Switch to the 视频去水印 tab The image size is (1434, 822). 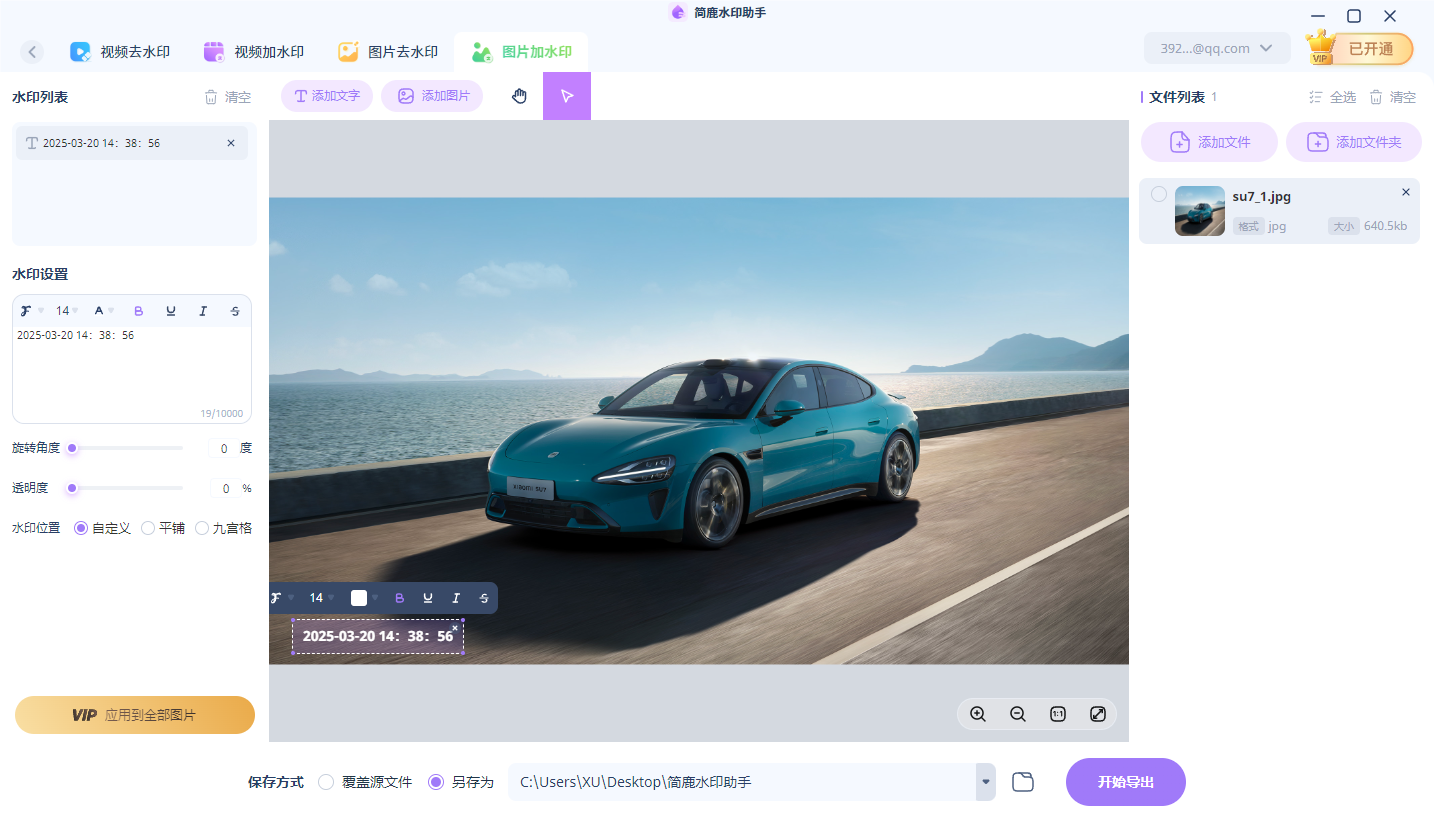click(120, 52)
